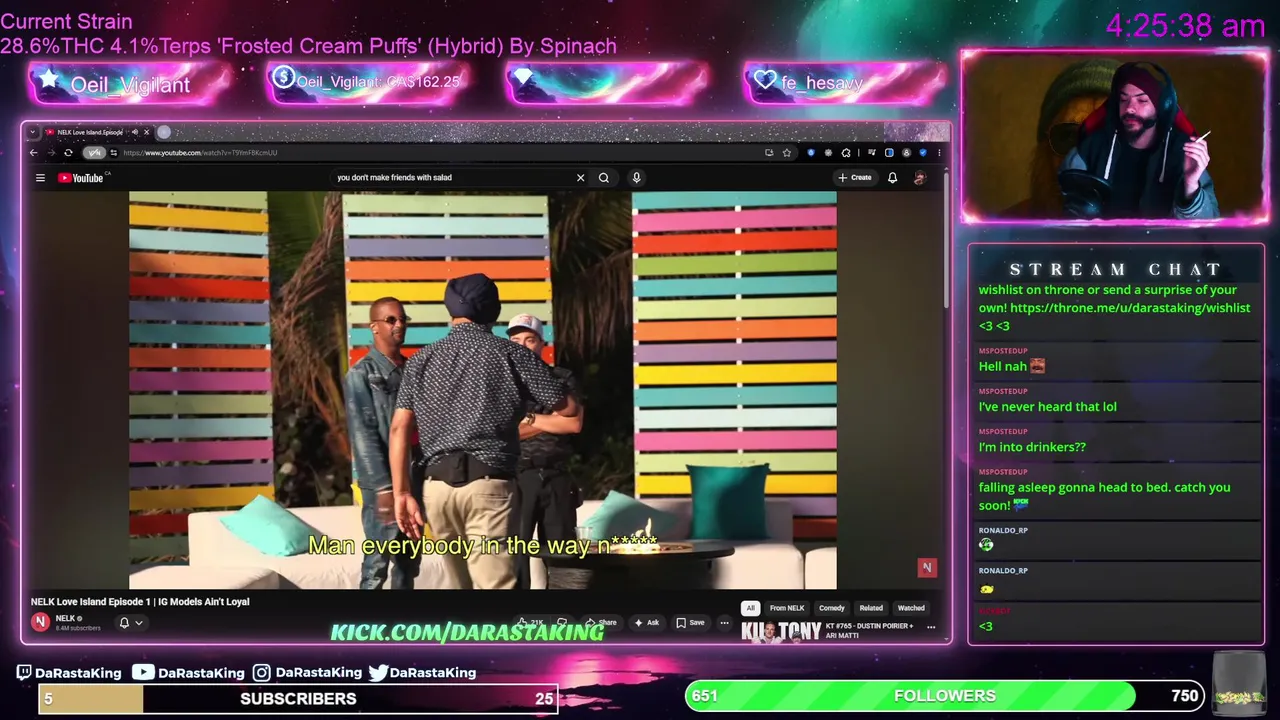The image size is (1280, 720).
Task: Submit search with magnifier icon
Action: point(604,178)
